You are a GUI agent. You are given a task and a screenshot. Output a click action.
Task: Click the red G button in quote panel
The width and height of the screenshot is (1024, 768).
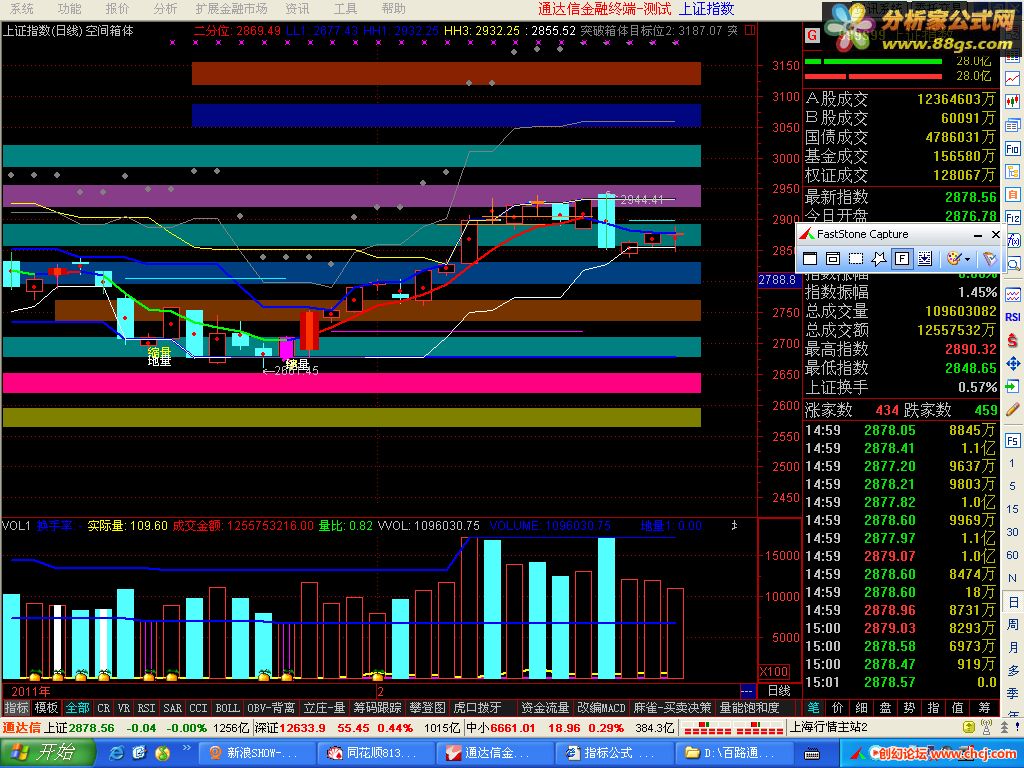coord(812,35)
